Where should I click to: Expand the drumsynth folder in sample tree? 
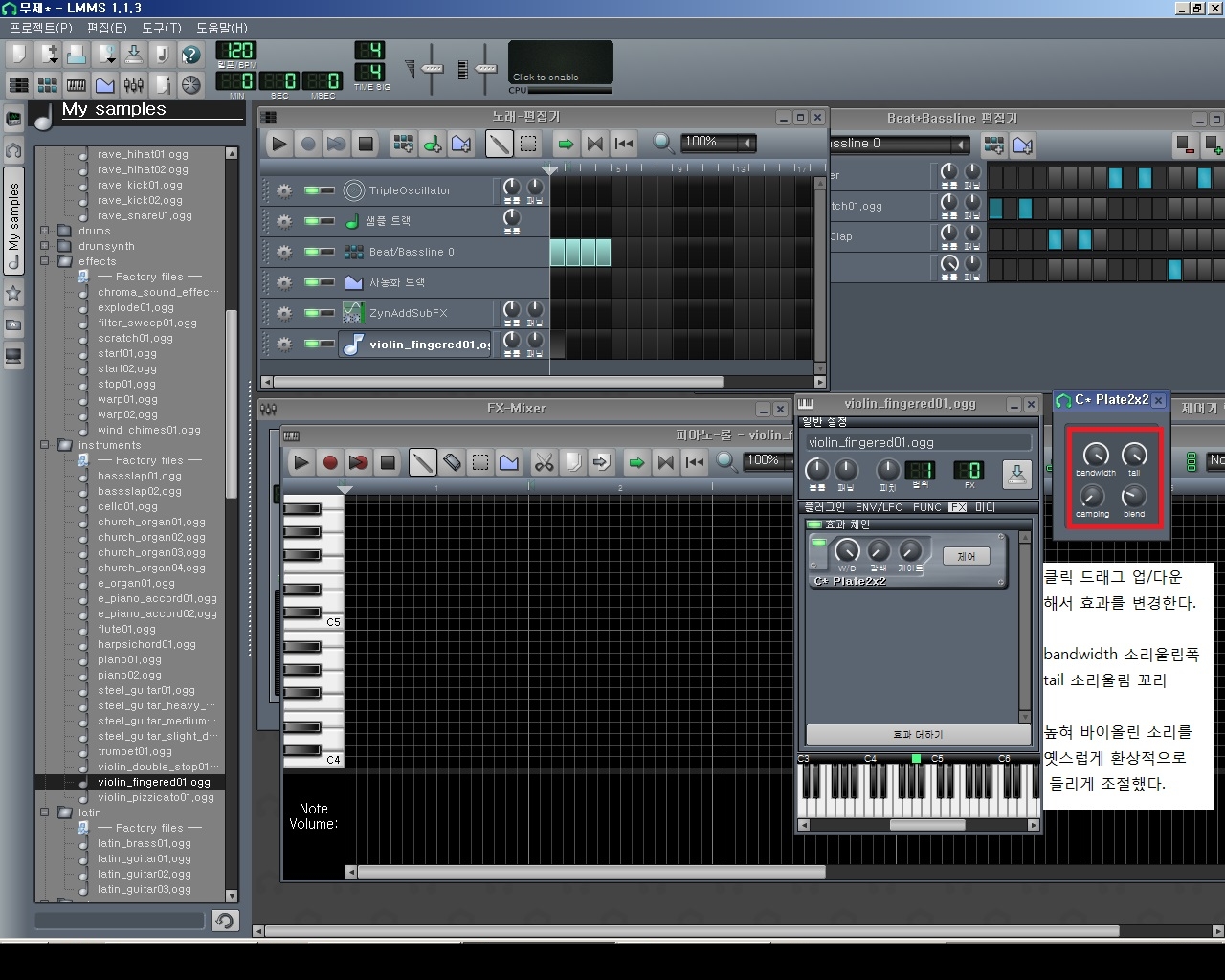tap(45, 246)
